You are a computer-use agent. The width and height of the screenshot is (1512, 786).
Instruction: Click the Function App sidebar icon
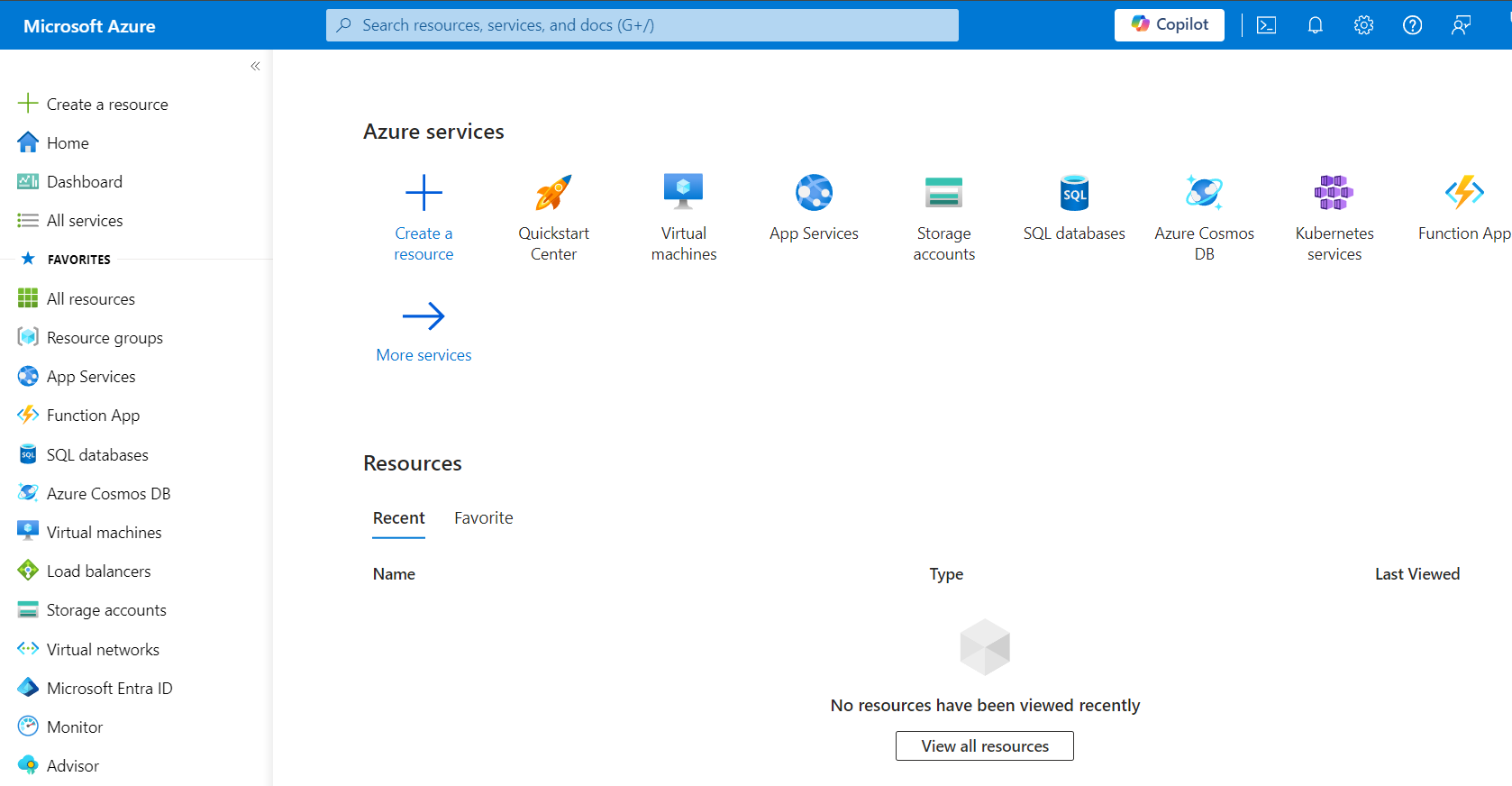coord(28,415)
